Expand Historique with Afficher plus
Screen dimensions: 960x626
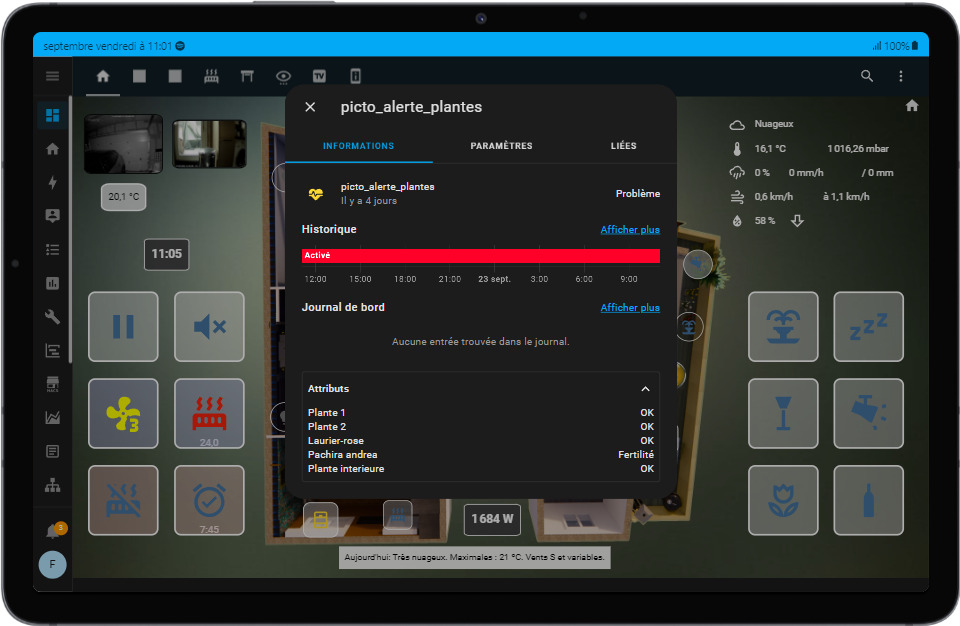pos(630,230)
